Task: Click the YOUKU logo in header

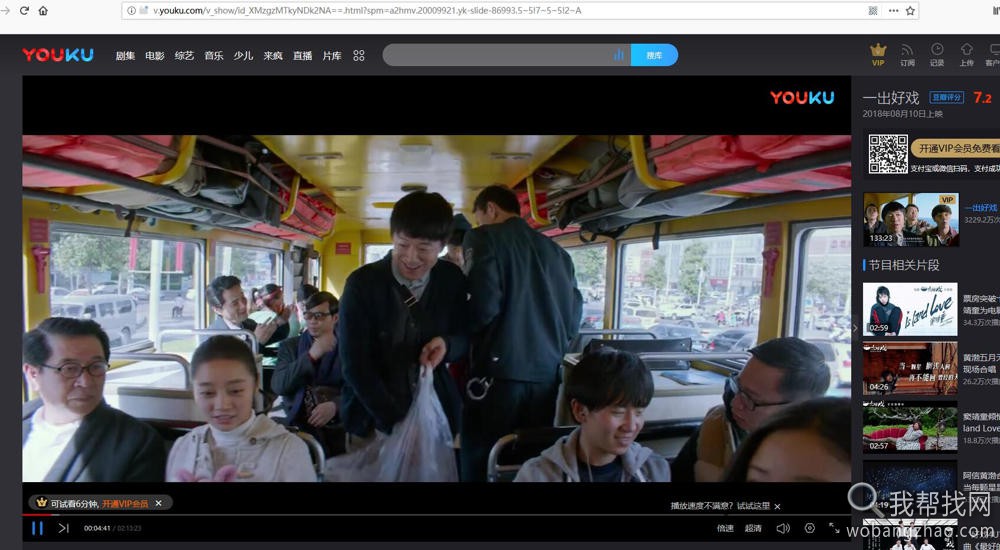Action: [58, 55]
